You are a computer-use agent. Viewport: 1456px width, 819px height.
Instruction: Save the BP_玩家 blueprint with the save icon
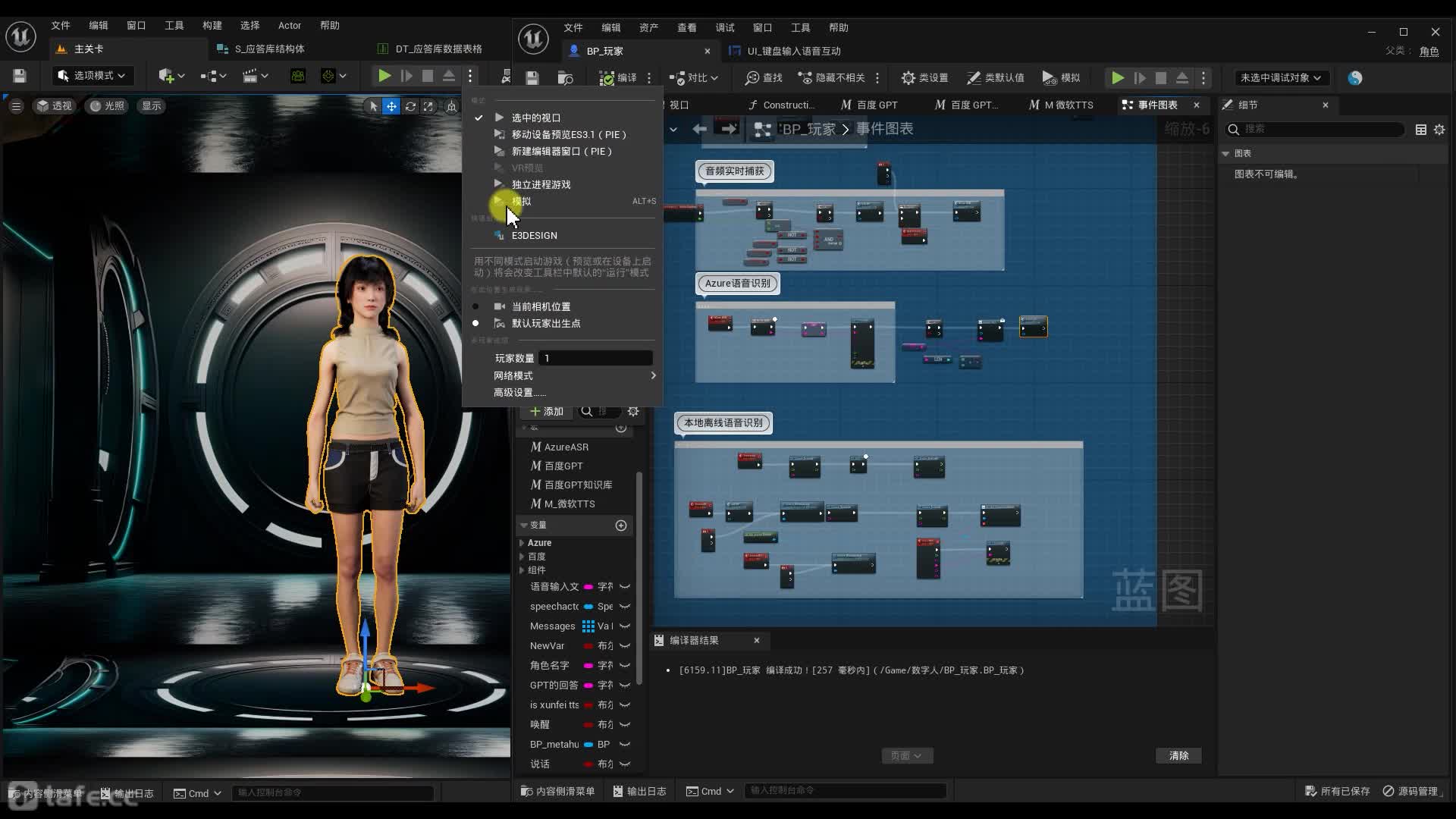532,78
